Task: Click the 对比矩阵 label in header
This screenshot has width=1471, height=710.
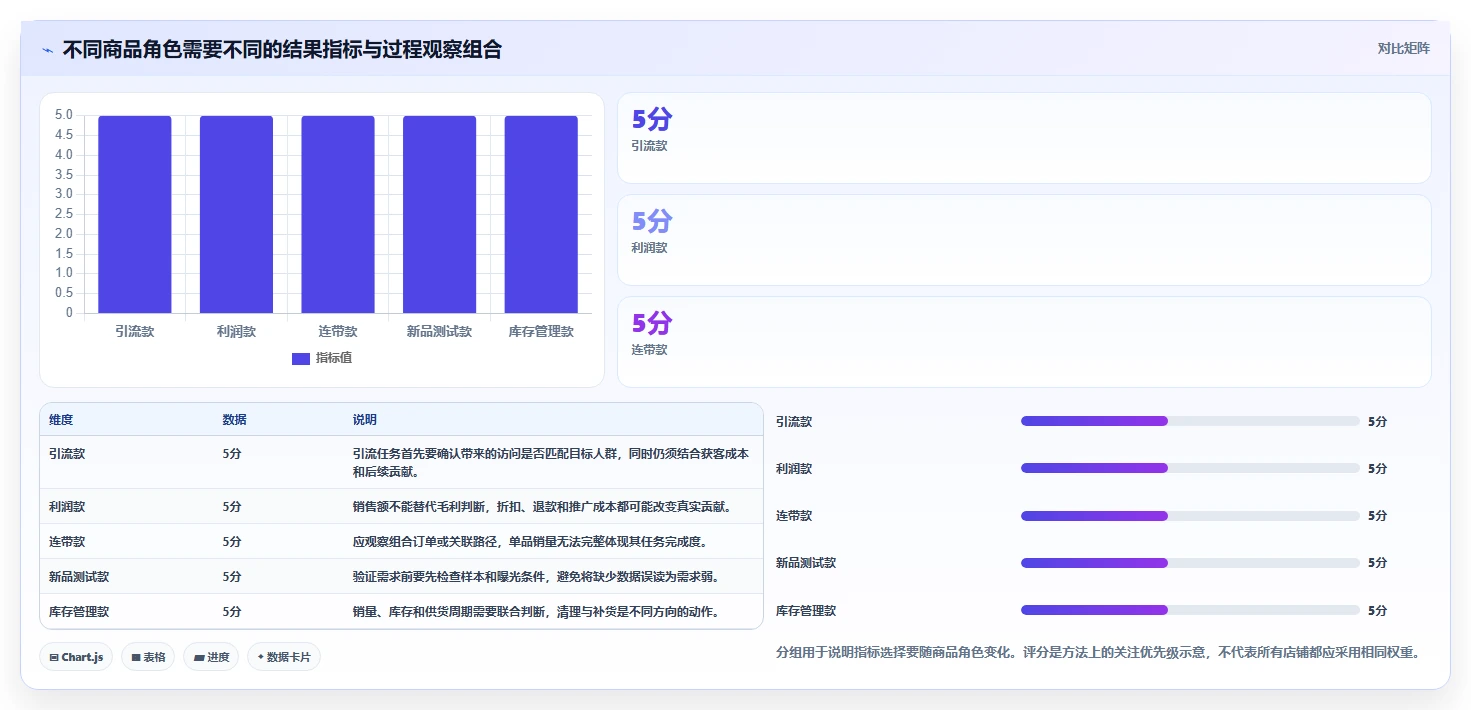Action: tap(1404, 48)
